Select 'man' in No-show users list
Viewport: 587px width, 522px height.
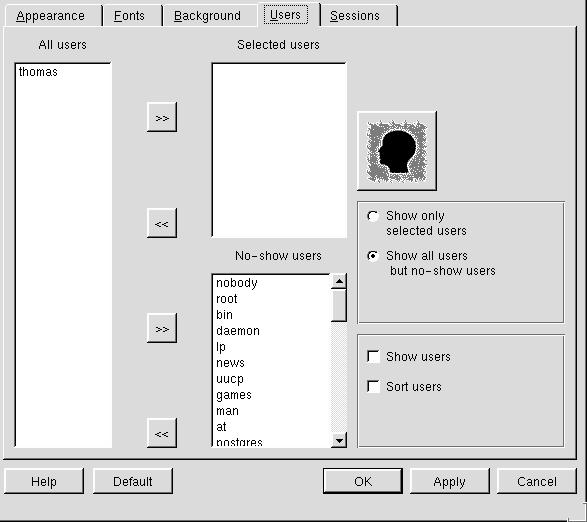271,411
